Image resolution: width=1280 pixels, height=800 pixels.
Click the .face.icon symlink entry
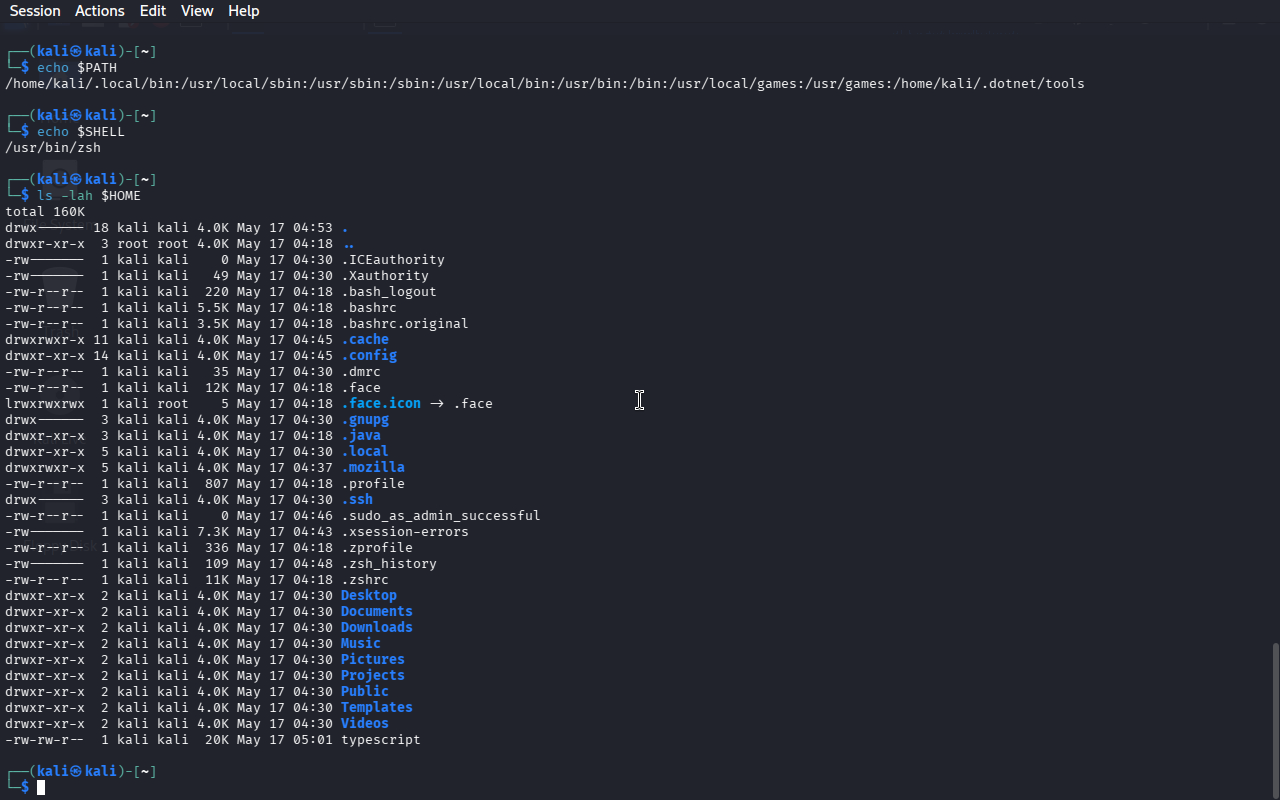(x=381, y=404)
